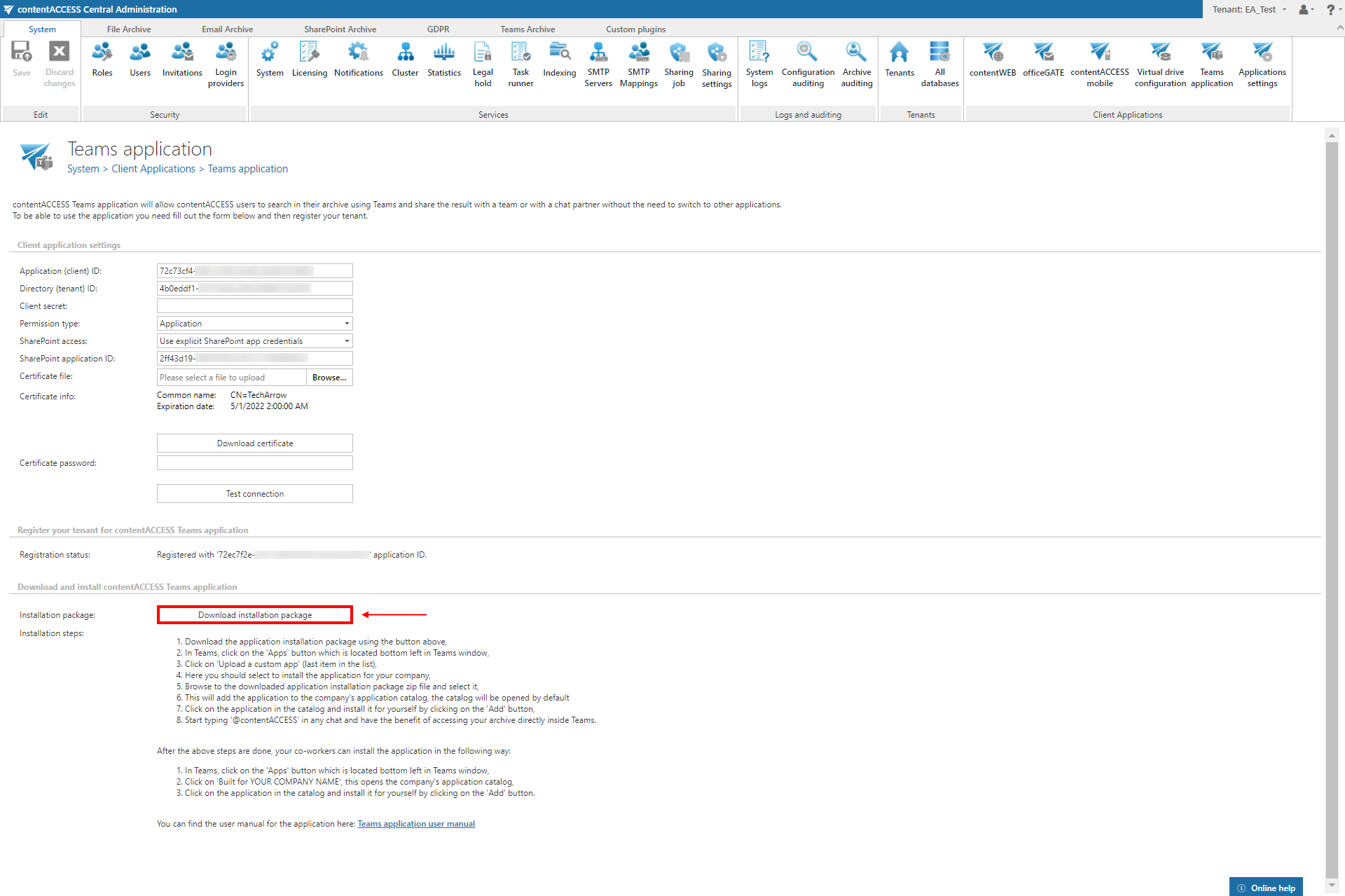1345x896 pixels.
Task: Switch to the GDPR tab
Action: pos(438,29)
